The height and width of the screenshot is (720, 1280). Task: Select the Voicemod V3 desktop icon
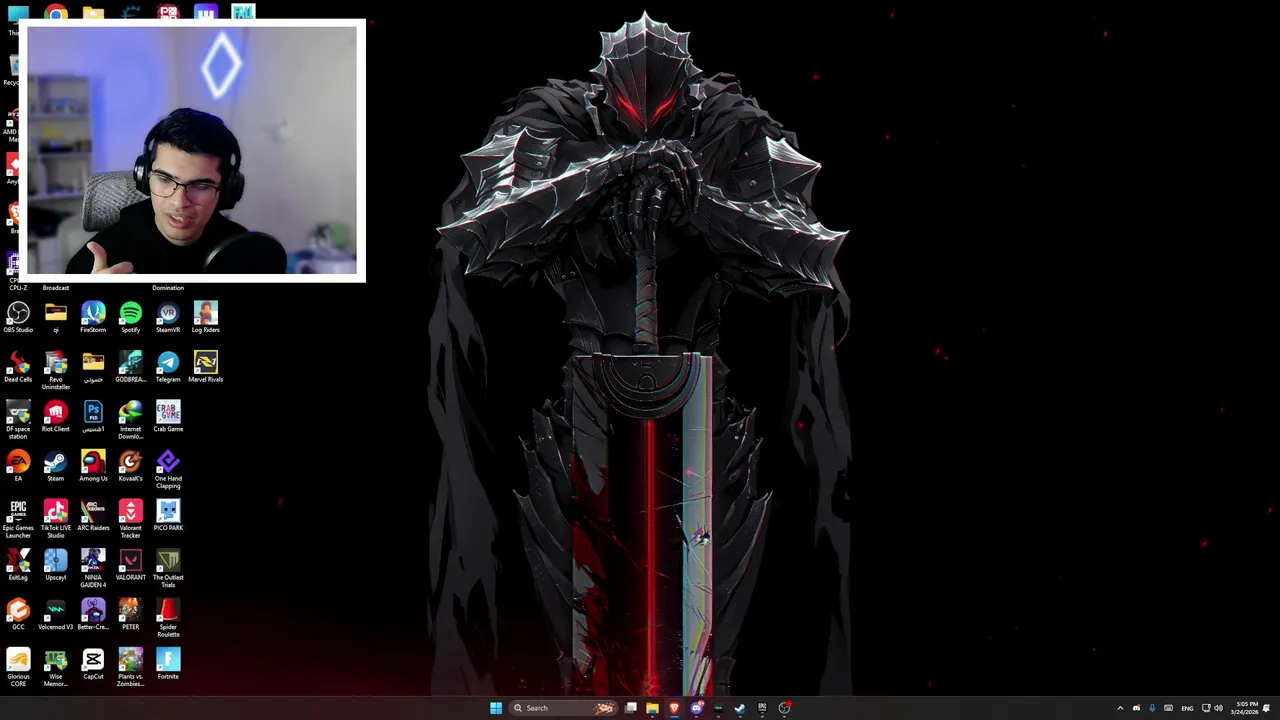pyautogui.click(x=56, y=613)
